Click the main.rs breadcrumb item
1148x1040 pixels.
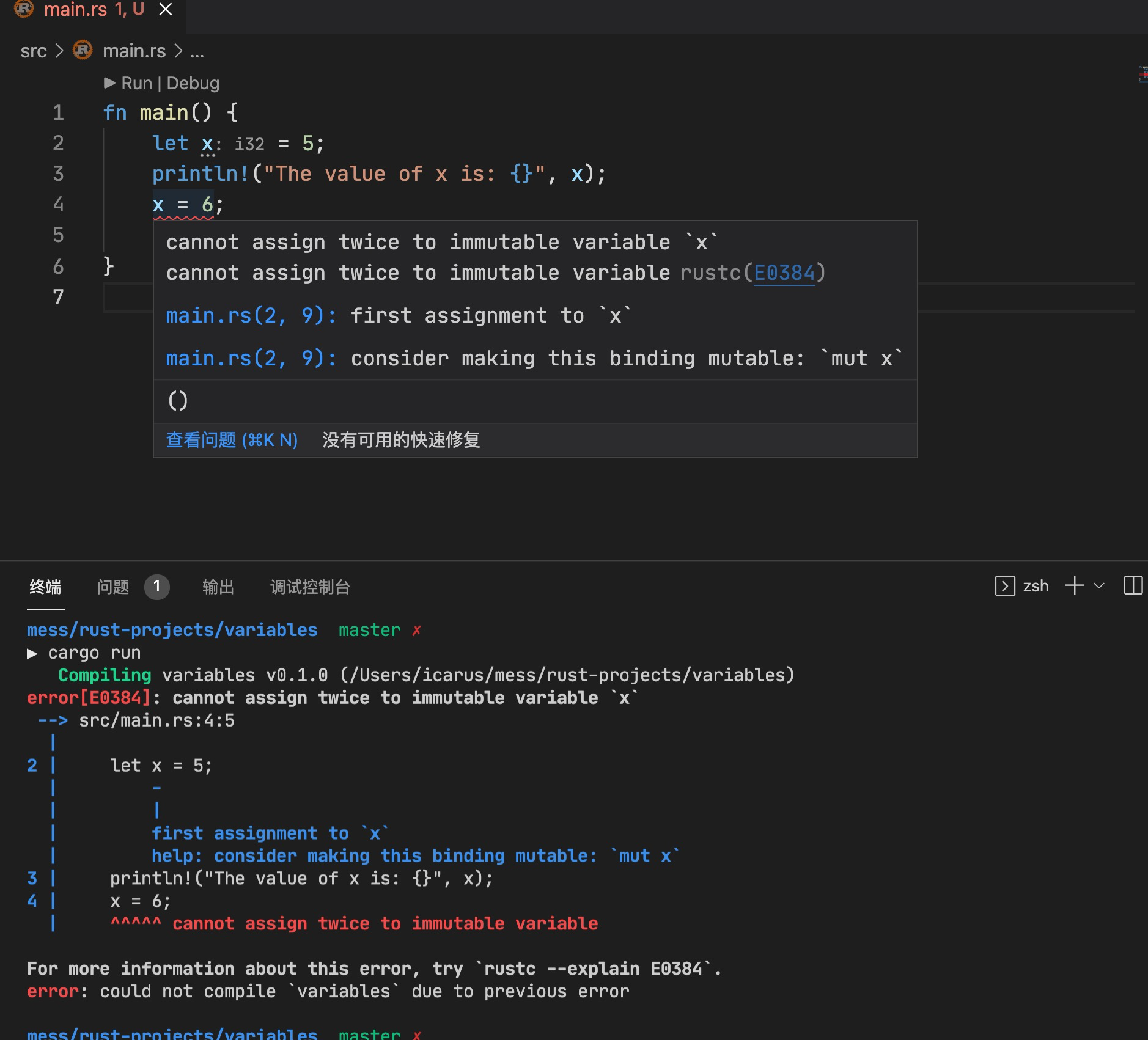[134, 51]
